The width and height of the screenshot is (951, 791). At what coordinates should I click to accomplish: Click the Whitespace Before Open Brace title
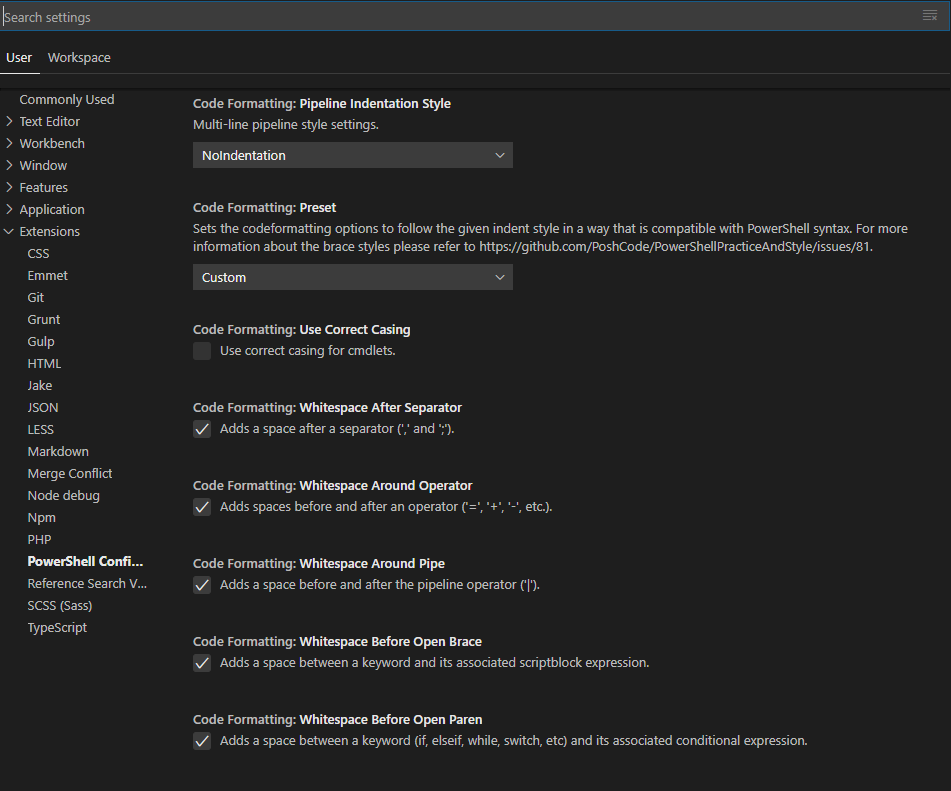337,642
